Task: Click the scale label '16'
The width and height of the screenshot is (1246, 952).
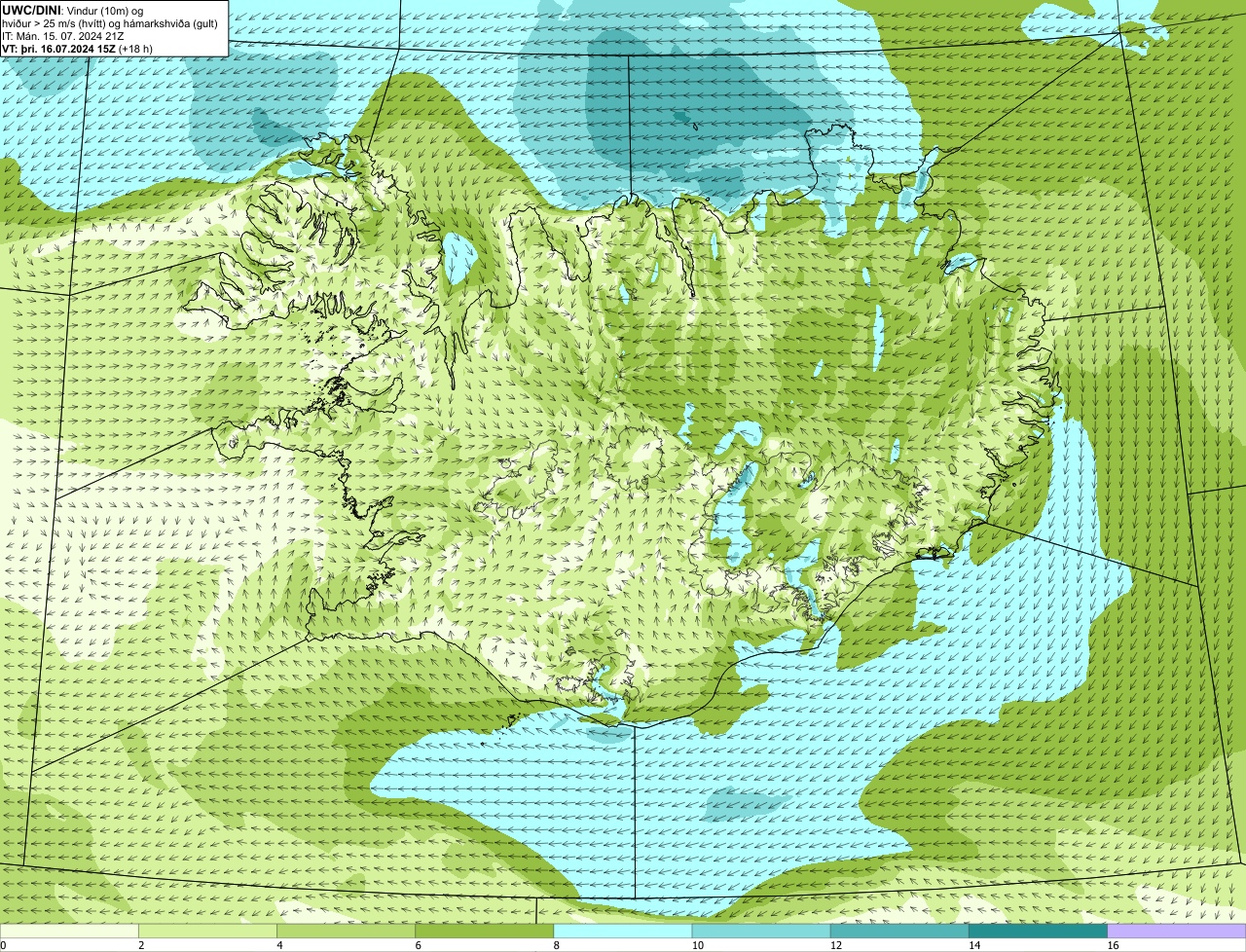Action: tap(1112, 945)
